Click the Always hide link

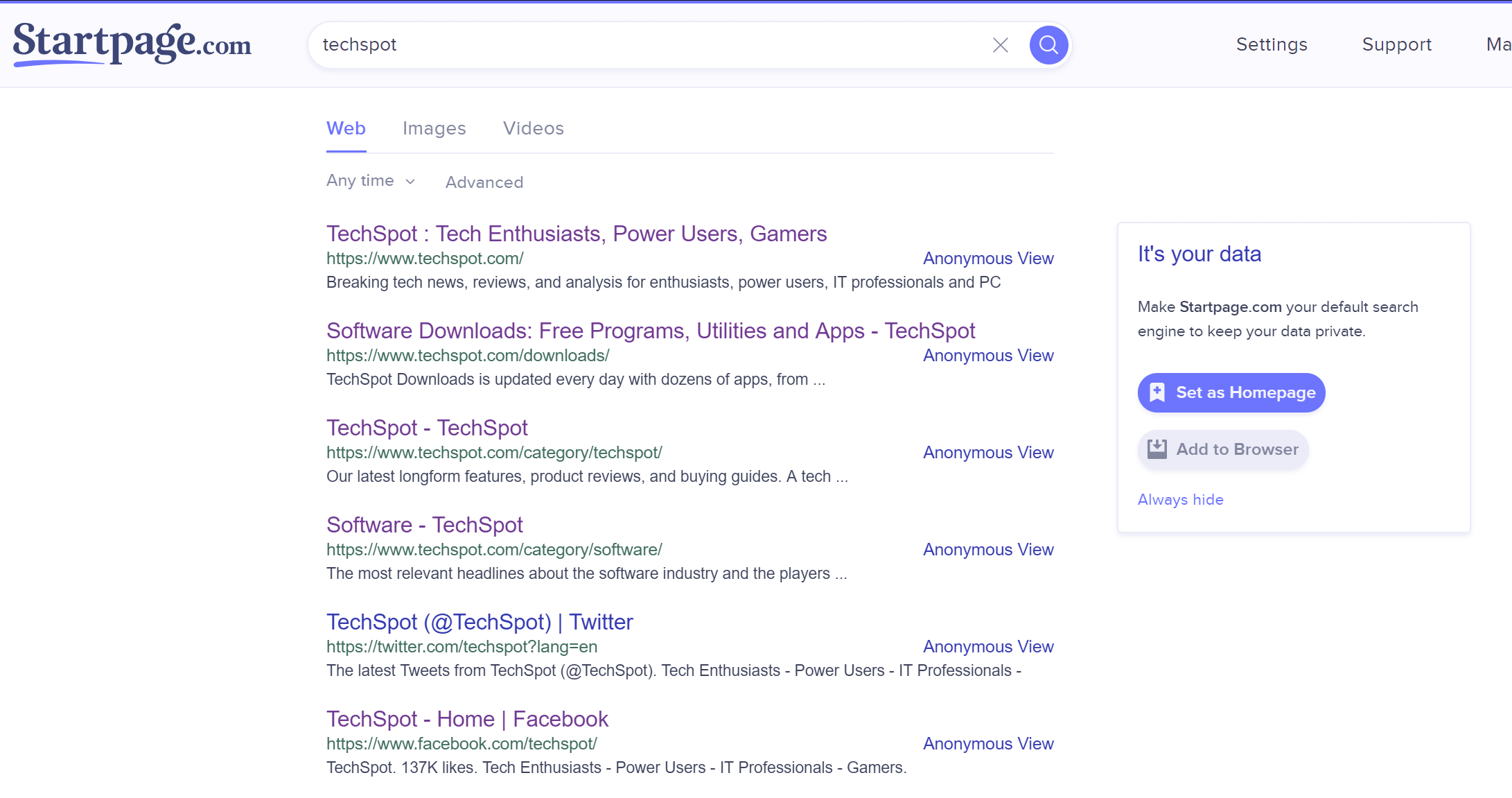click(1180, 500)
